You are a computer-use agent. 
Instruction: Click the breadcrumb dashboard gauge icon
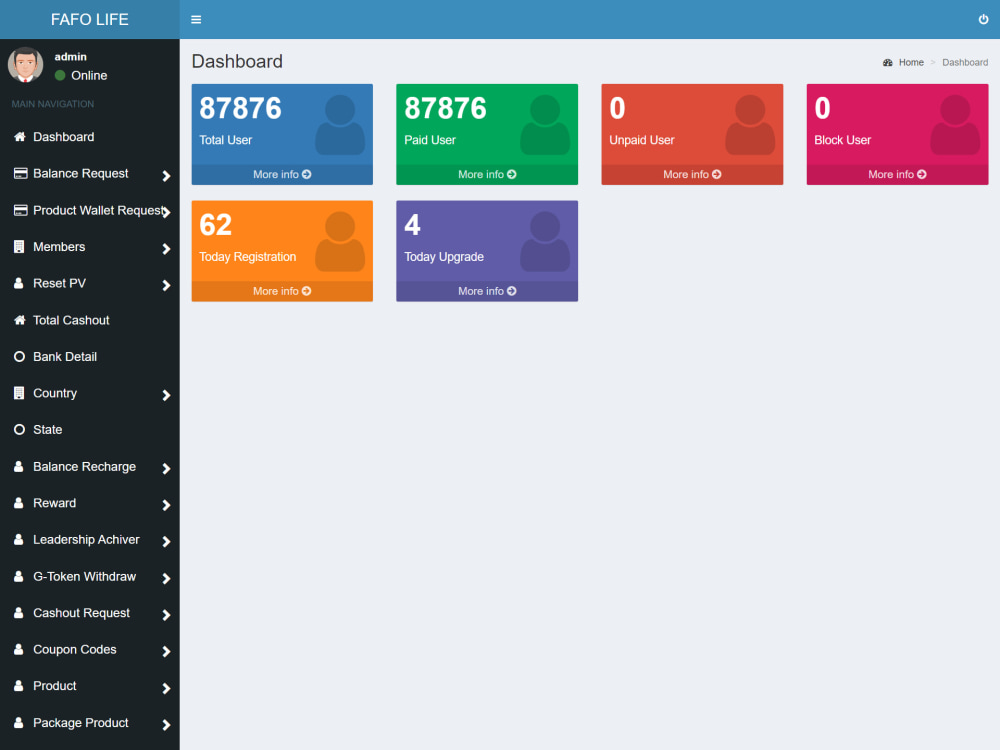point(888,62)
